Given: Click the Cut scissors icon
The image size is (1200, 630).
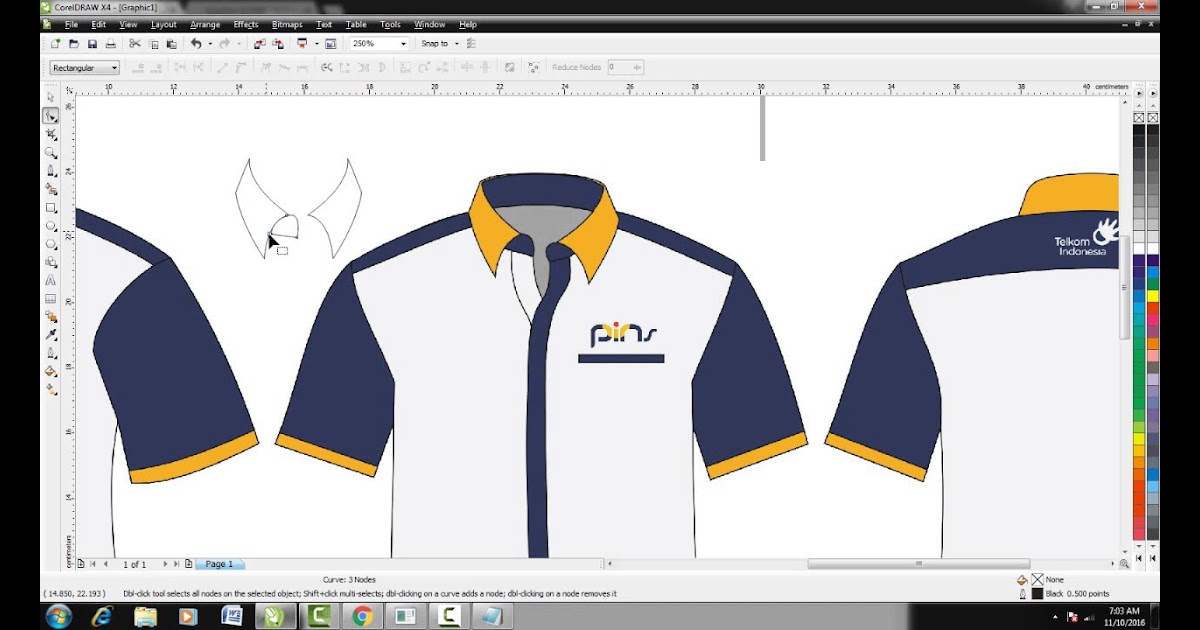Looking at the screenshot, I should (x=135, y=44).
